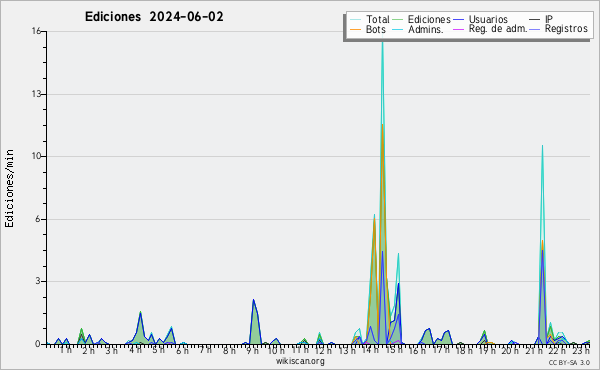Click the Total peak near 21 h

click(542, 146)
